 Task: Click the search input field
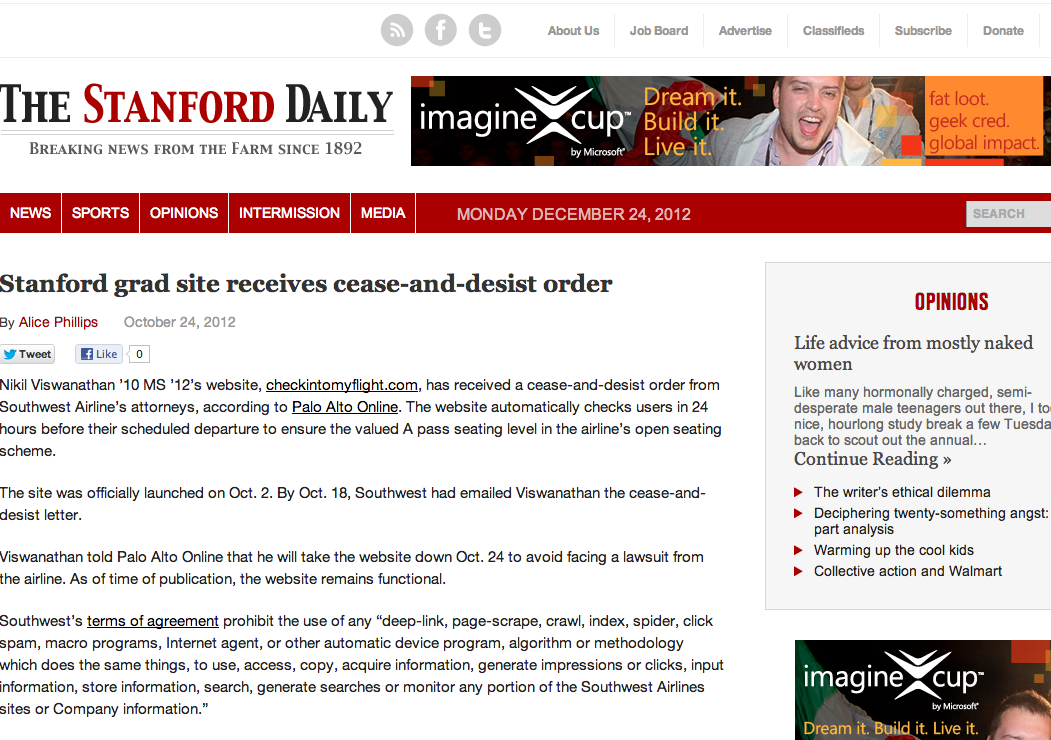pos(1008,213)
